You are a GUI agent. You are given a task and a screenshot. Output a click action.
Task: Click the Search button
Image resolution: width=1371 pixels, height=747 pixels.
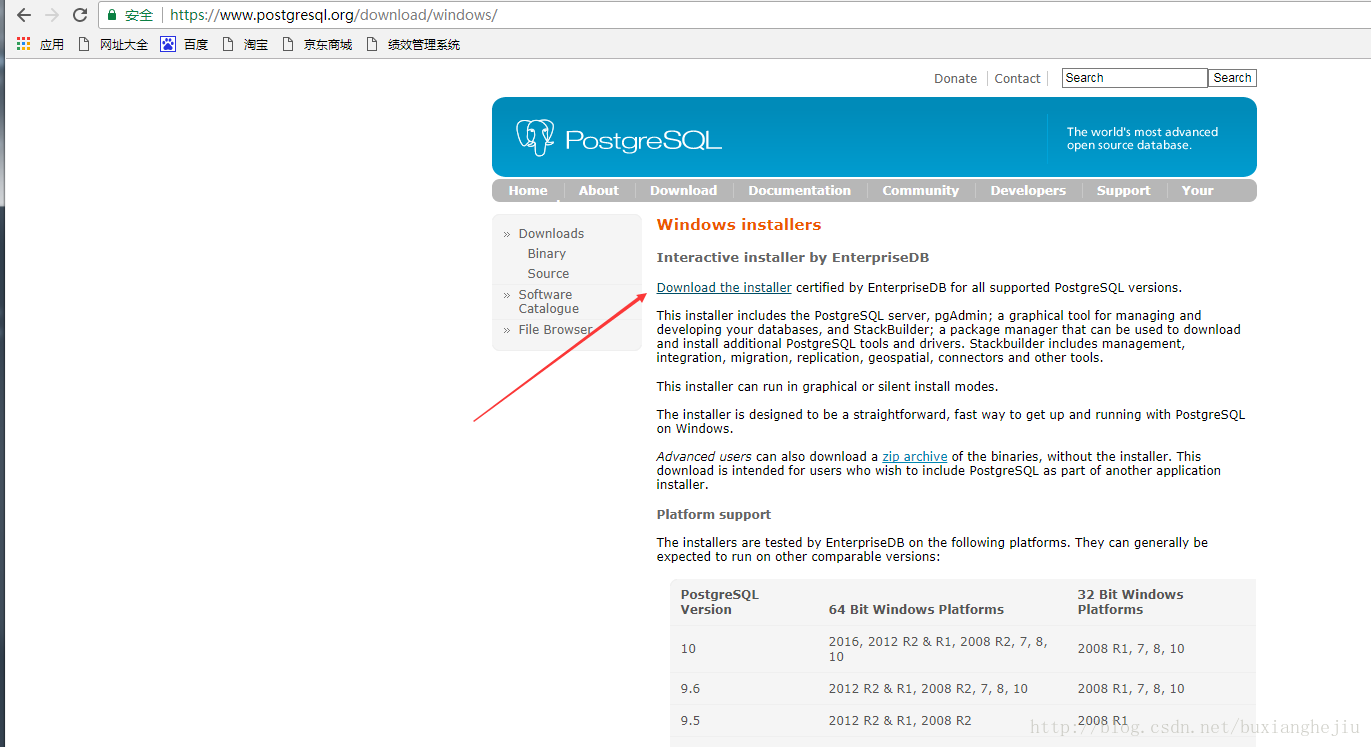(1232, 78)
